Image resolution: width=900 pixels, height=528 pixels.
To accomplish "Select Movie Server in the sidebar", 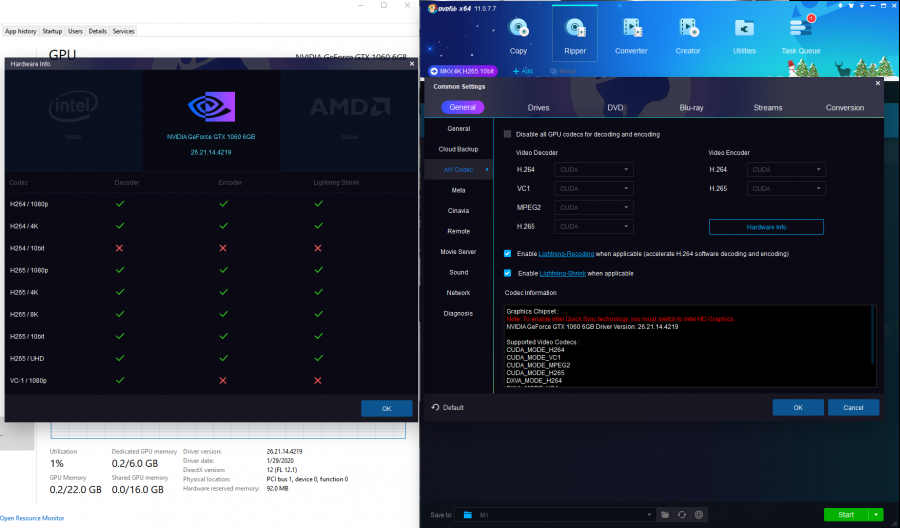I will 459,251.
